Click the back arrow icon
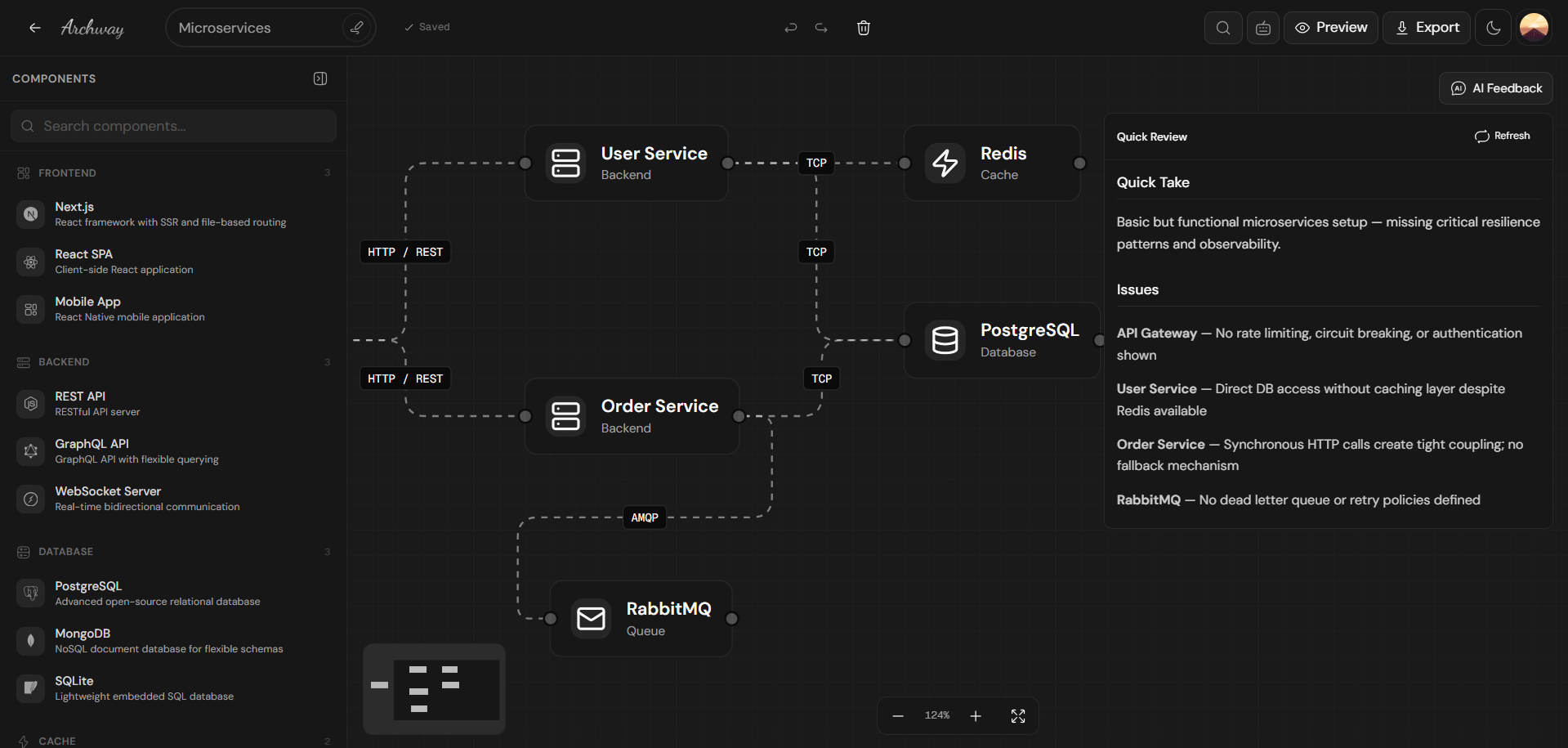 click(x=34, y=28)
